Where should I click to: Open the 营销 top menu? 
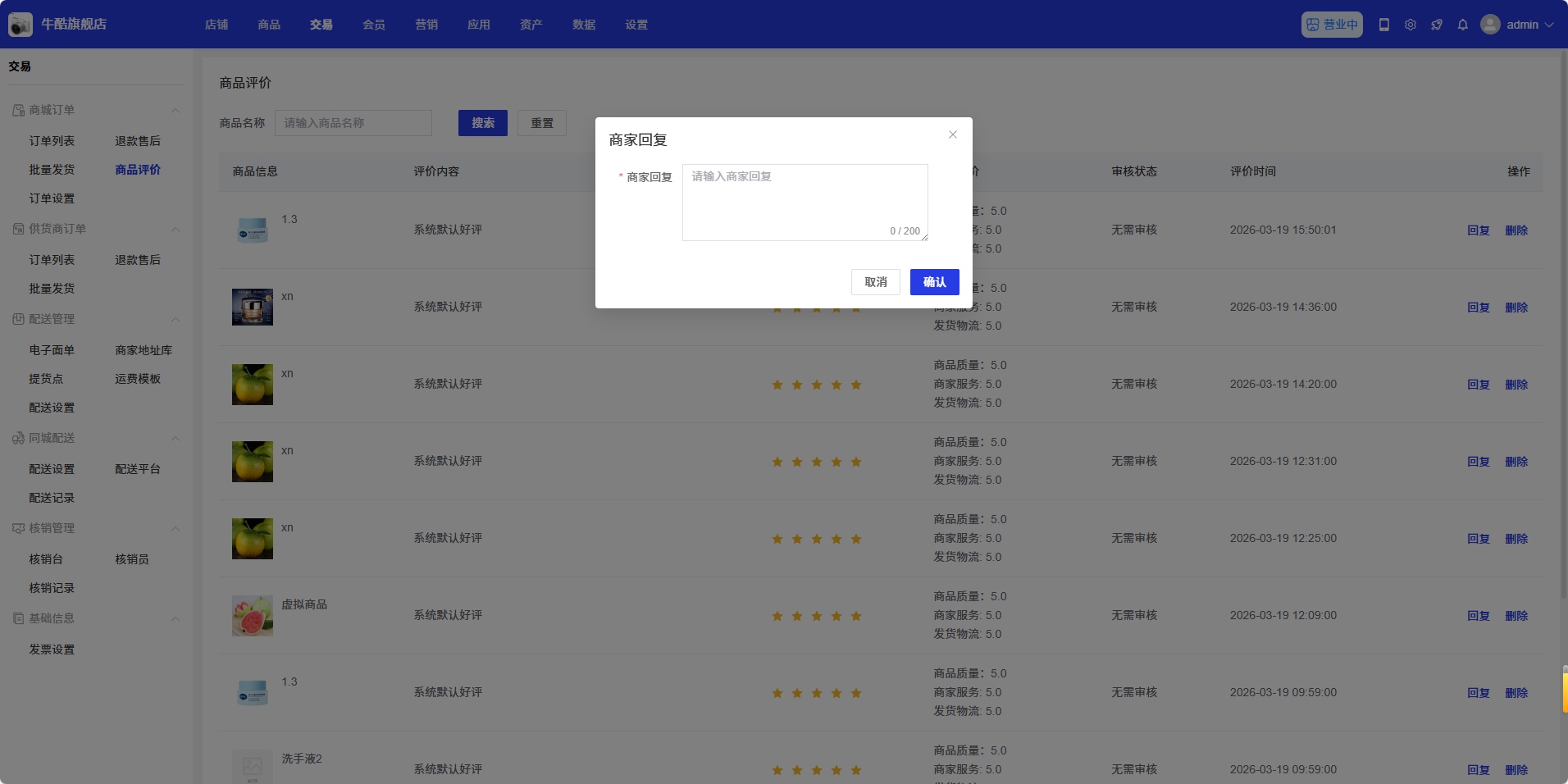(x=426, y=25)
